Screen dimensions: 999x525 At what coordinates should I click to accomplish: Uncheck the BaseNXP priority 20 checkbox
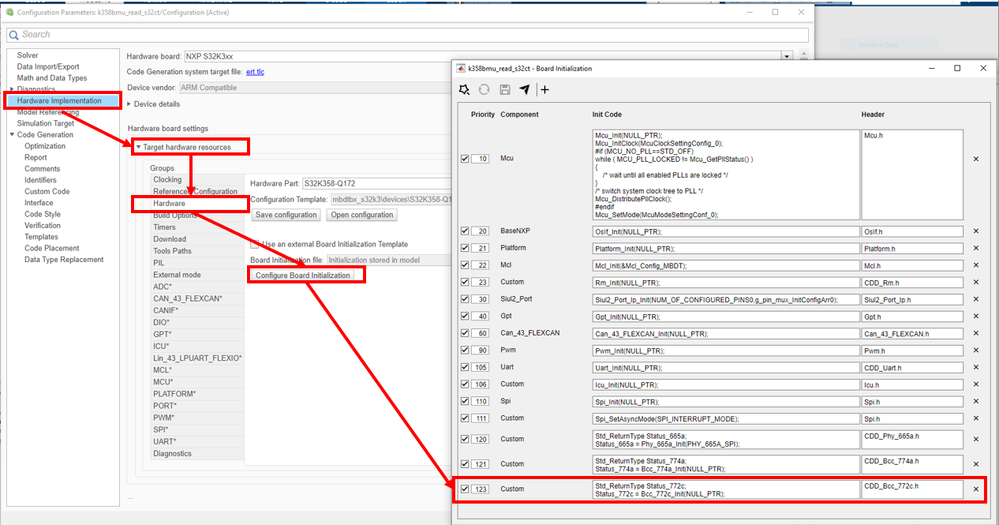pyautogui.click(x=464, y=231)
